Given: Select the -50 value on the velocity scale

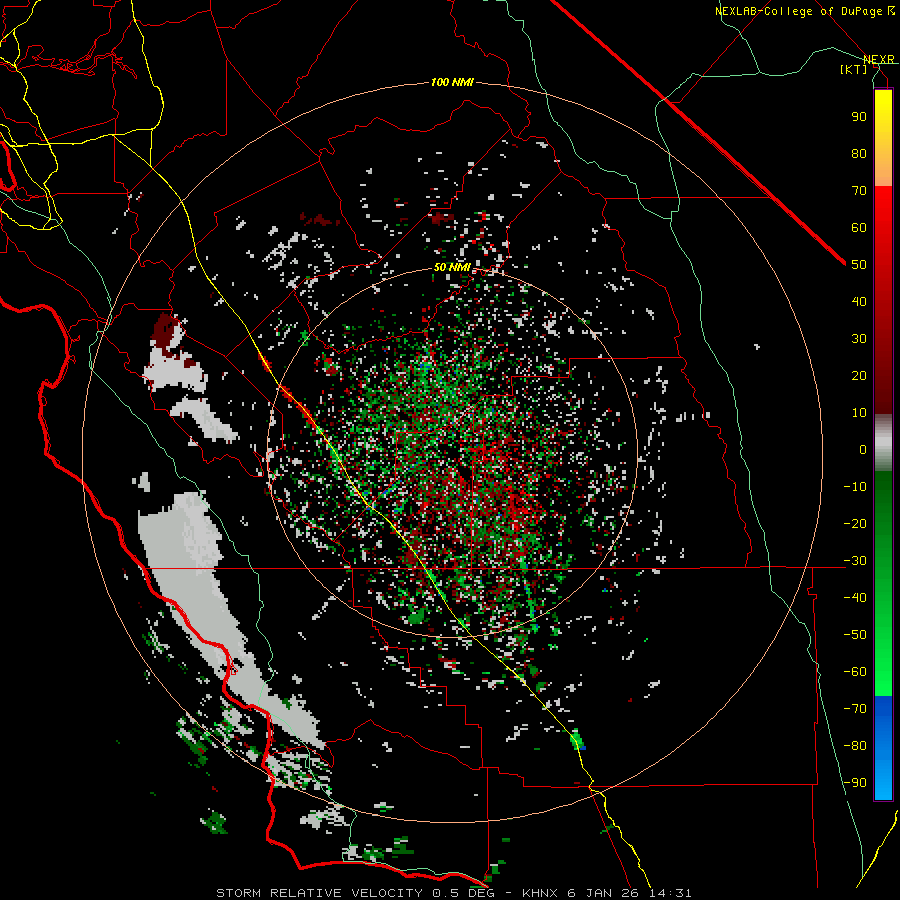Looking at the screenshot, I should point(855,635).
